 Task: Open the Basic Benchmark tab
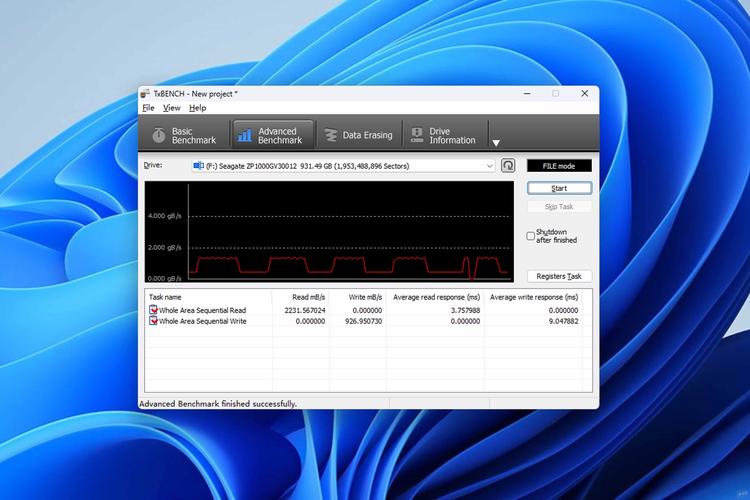[185, 136]
